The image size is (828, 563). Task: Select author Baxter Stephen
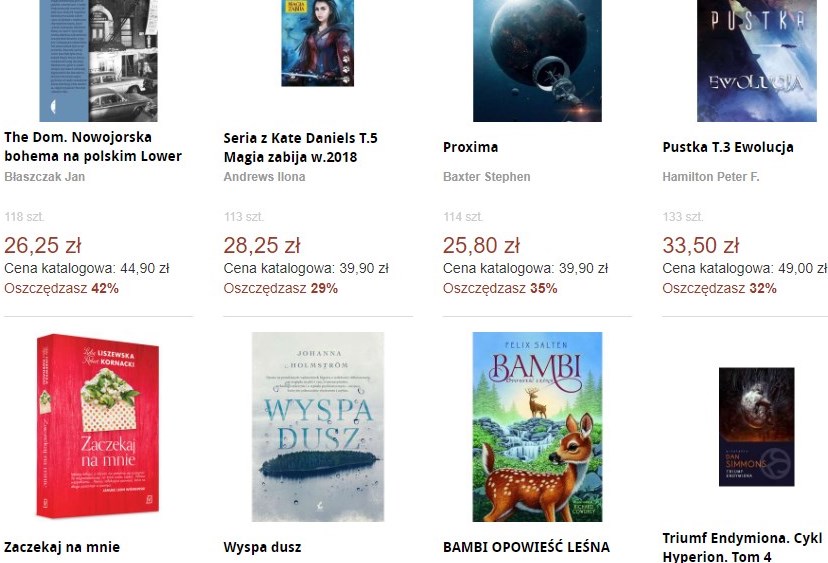point(486,177)
